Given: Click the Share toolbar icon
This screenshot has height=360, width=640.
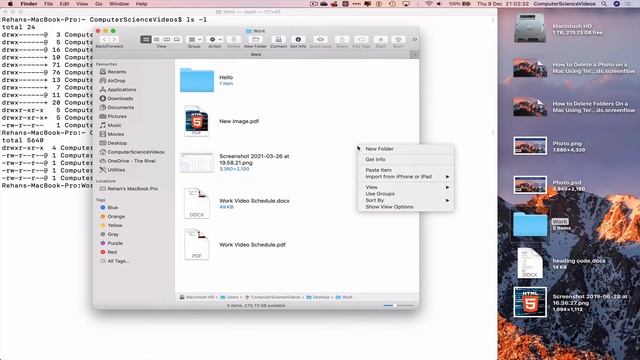Looking at the screenshot, I should pyautogui.click(x=342, y=40).
